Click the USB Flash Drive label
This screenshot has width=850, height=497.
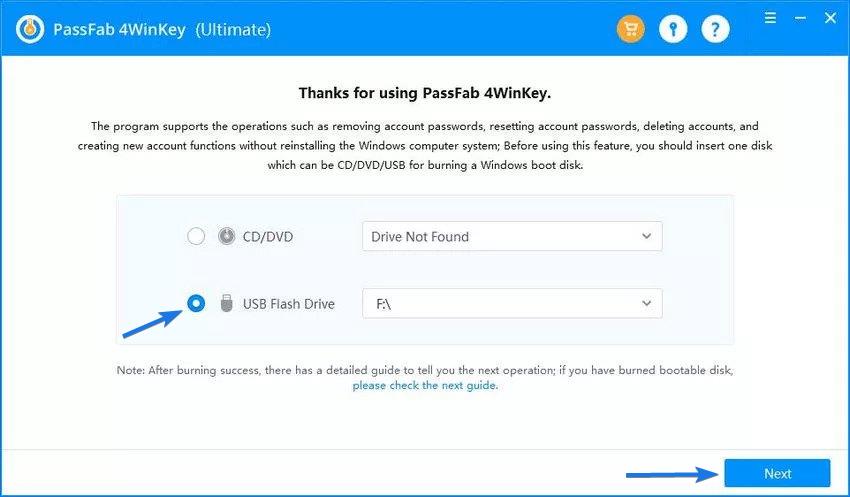pos(288,304)
